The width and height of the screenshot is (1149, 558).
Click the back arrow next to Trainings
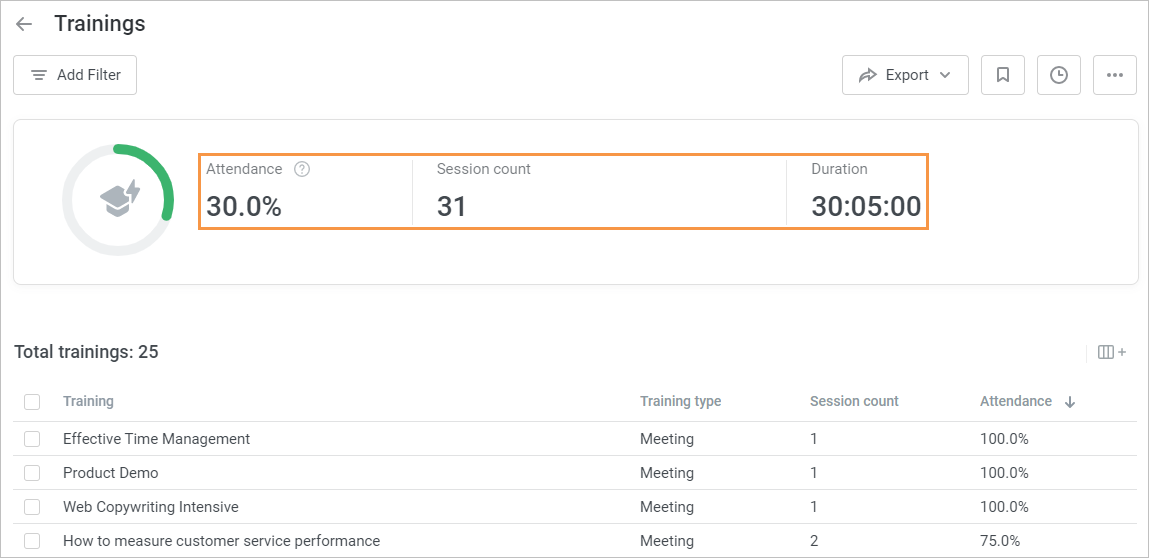(x=24, y=24)
